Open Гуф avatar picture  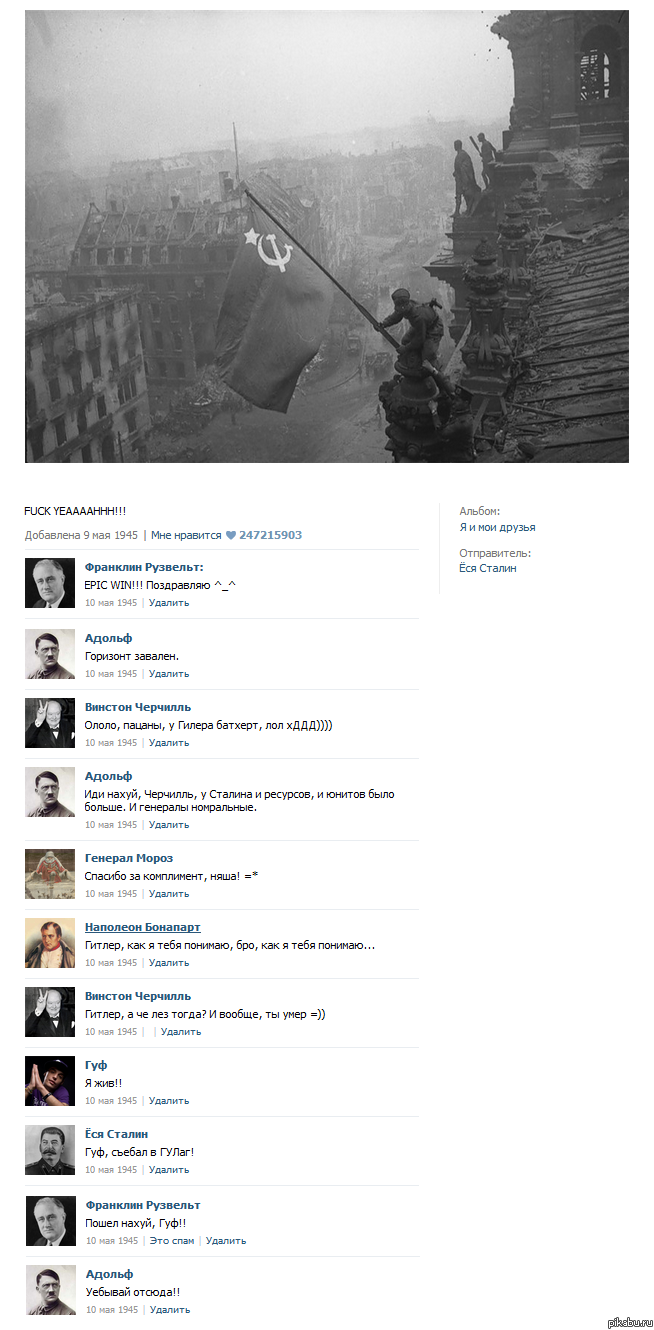(50, 1080)
